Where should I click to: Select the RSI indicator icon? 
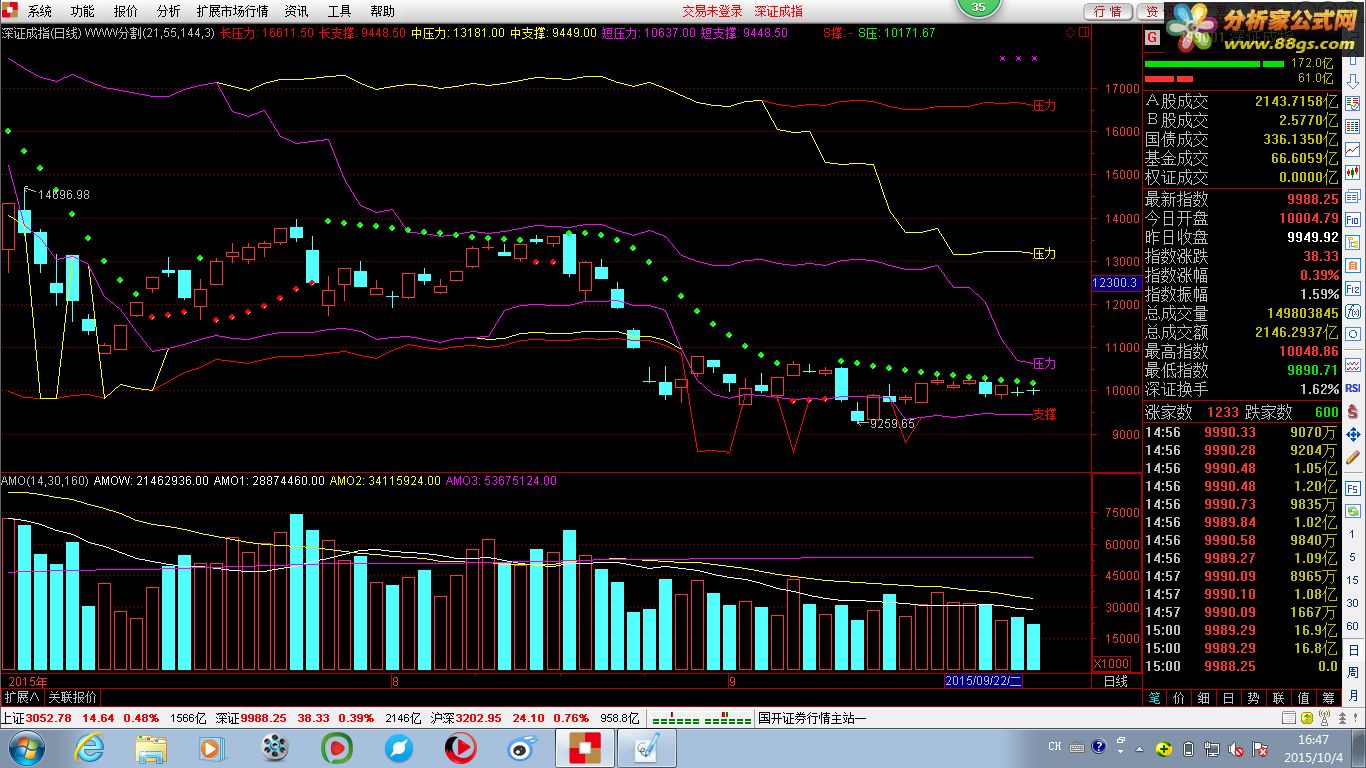(1353, 387)
